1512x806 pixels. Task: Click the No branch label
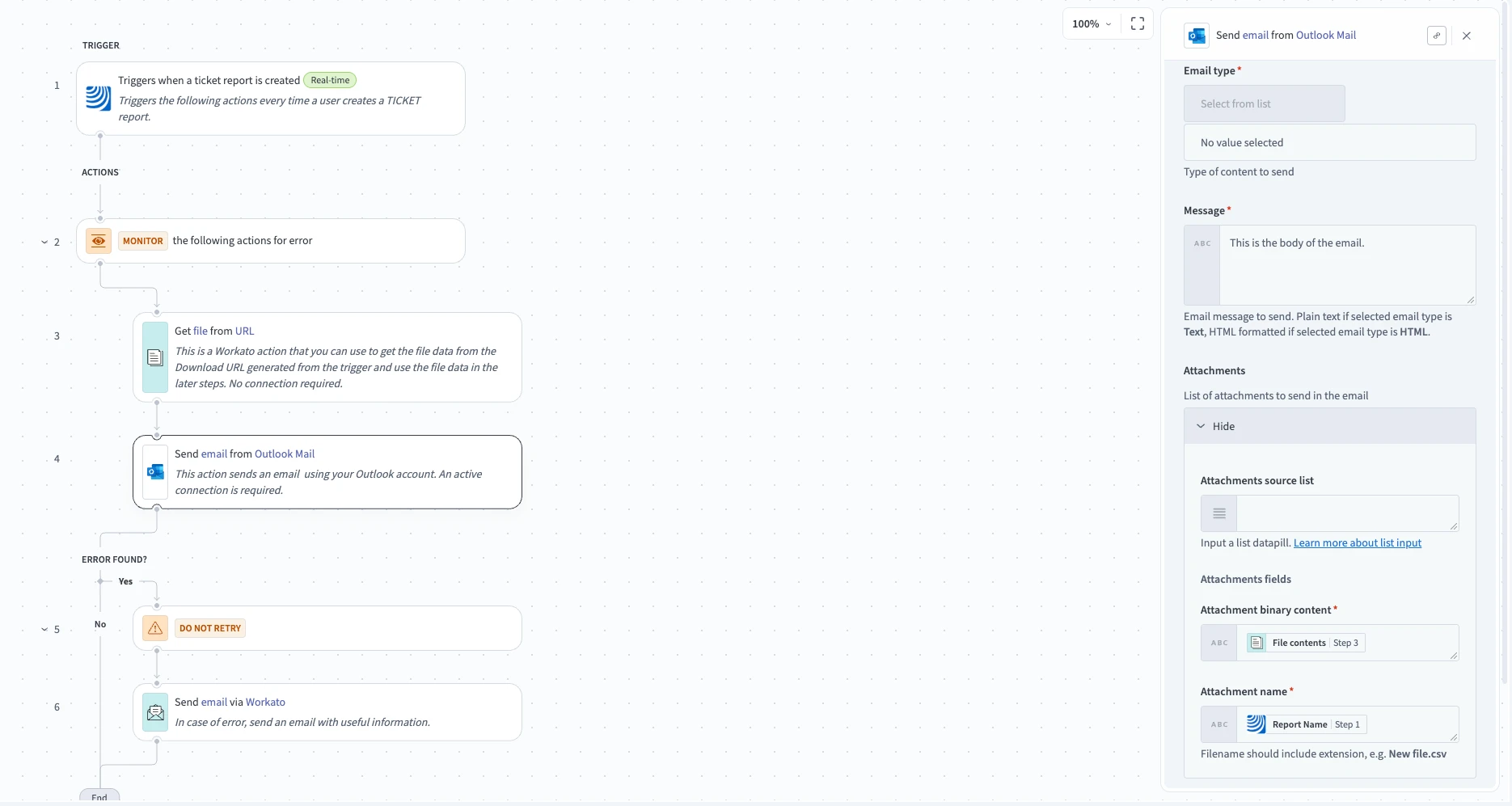(100, 624)
